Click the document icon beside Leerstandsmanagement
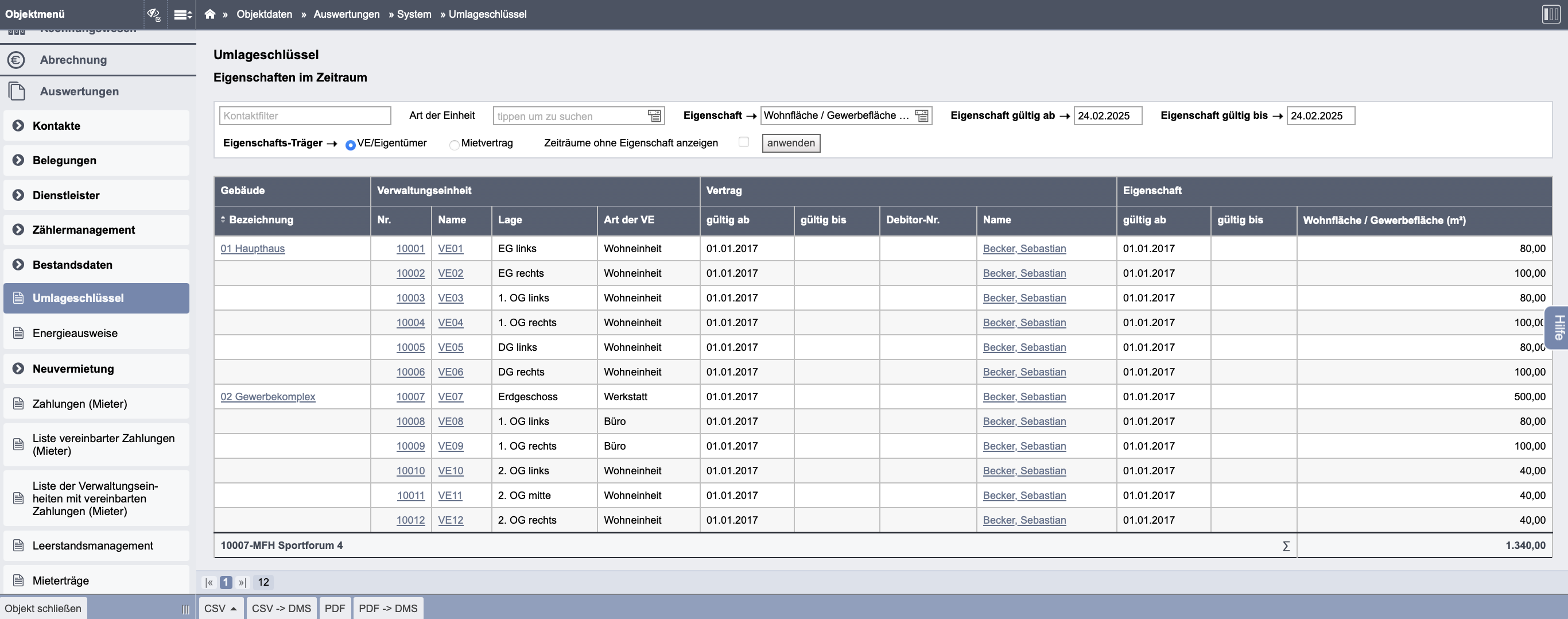This screenshot has width=1568, height=619. [x=18, y=546]
